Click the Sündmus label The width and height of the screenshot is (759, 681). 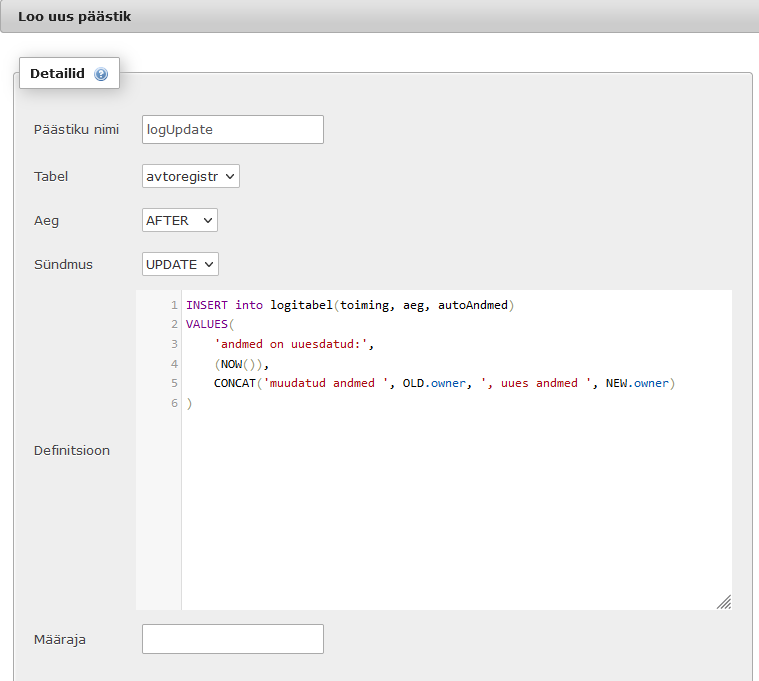63,264
